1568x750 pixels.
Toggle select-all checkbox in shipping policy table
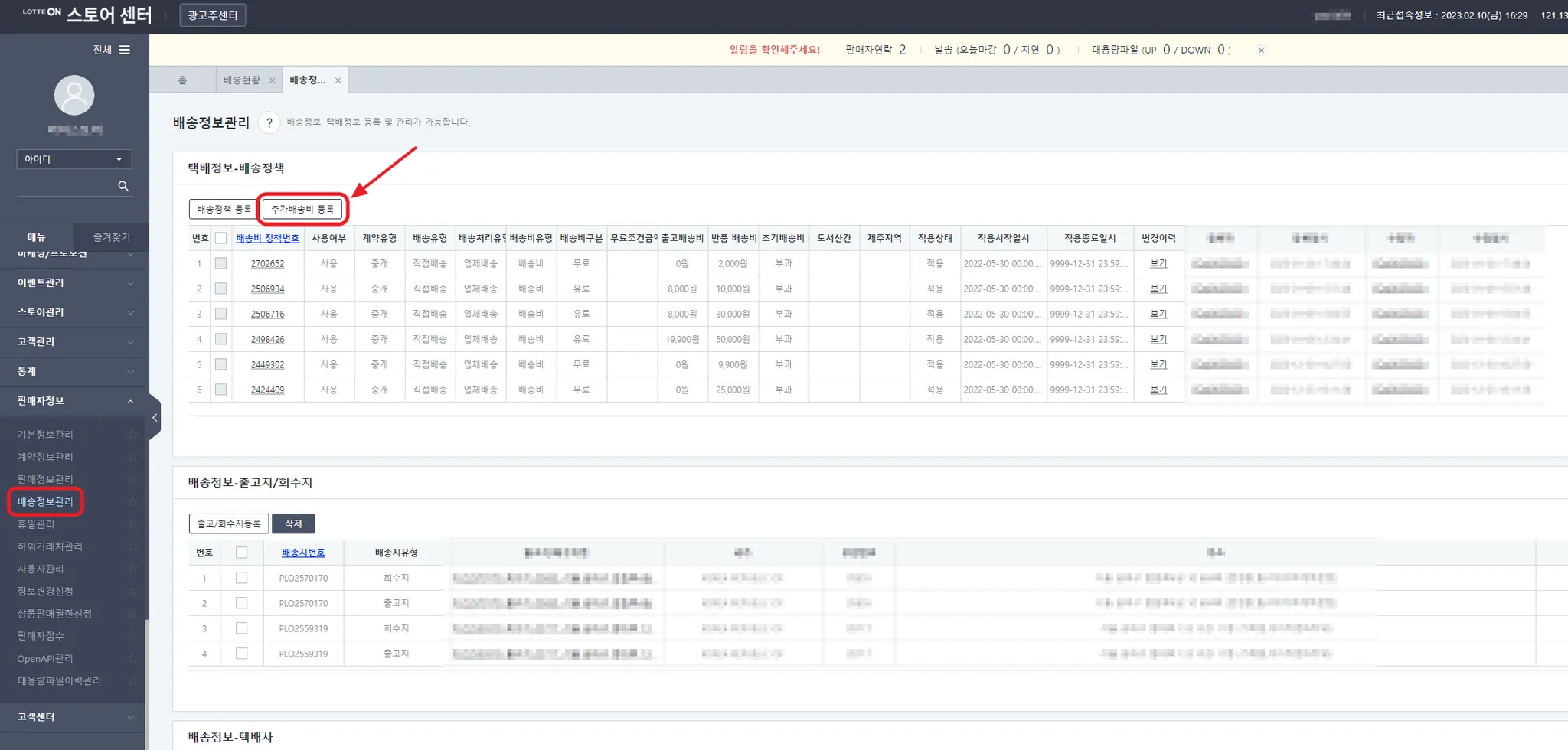[x=220, y=238]
